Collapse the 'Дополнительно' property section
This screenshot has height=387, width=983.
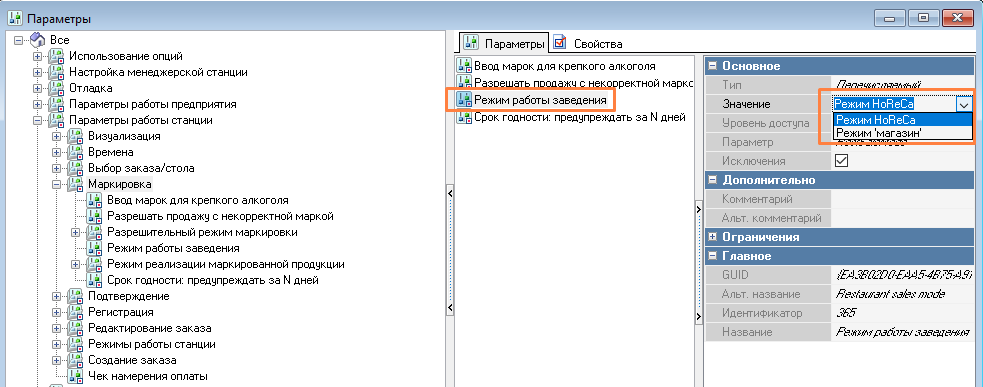(712, 180)
